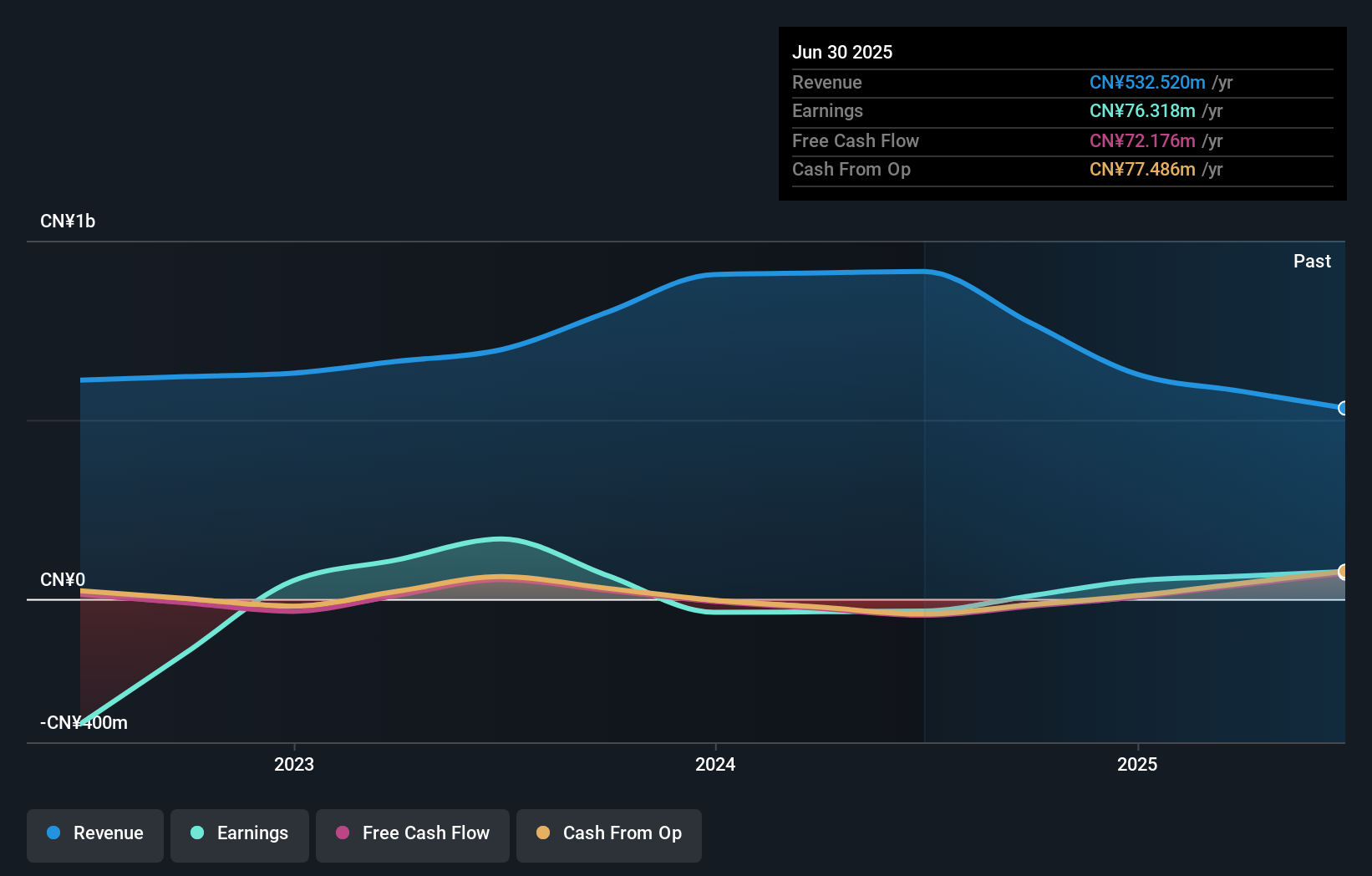Select the orange endpoint marker near zero line
The width and height of the screenshot is (1372, 876).
click(1344, 572)
